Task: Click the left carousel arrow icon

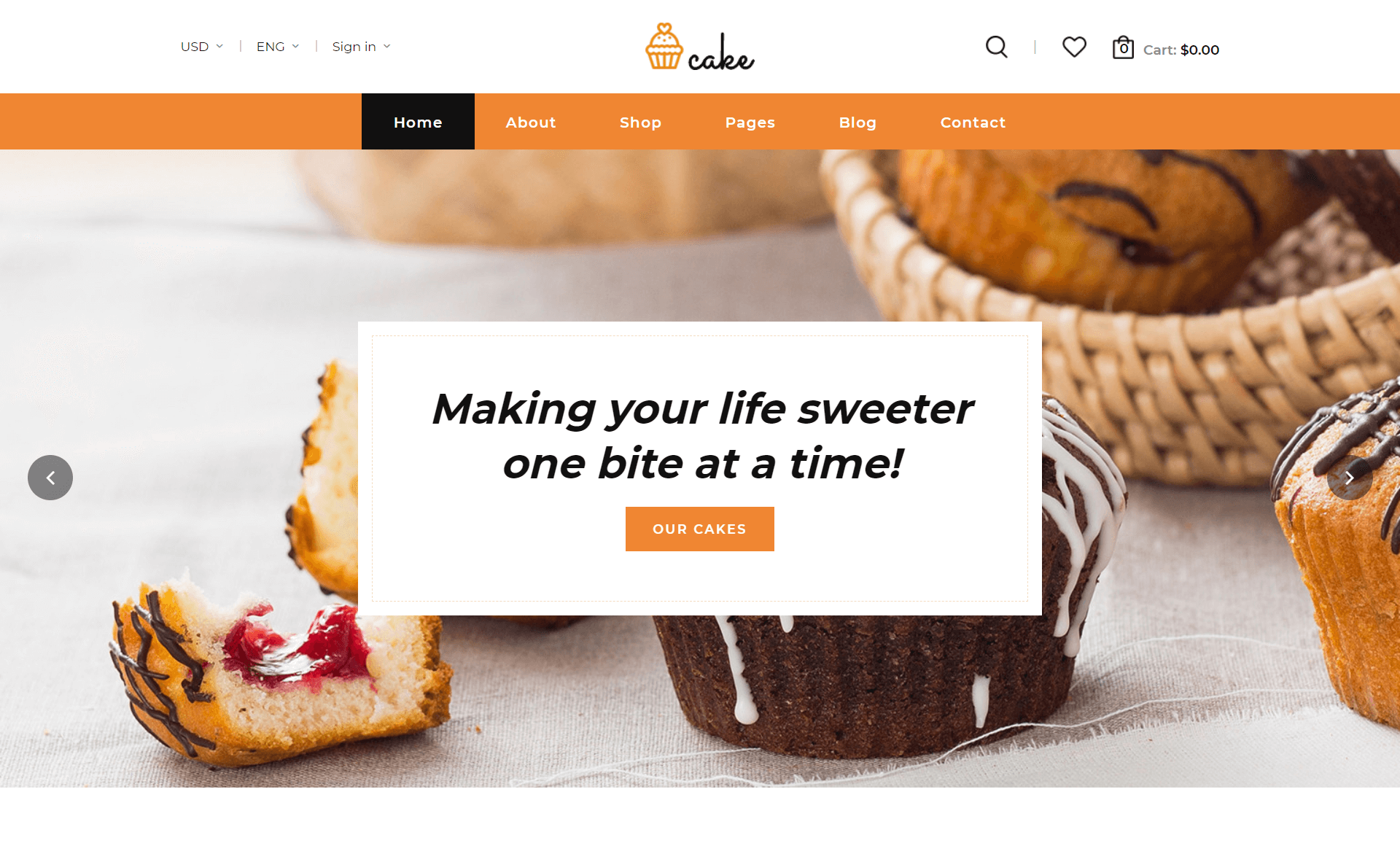Action: pyautogui.click(x=51, y=477)
